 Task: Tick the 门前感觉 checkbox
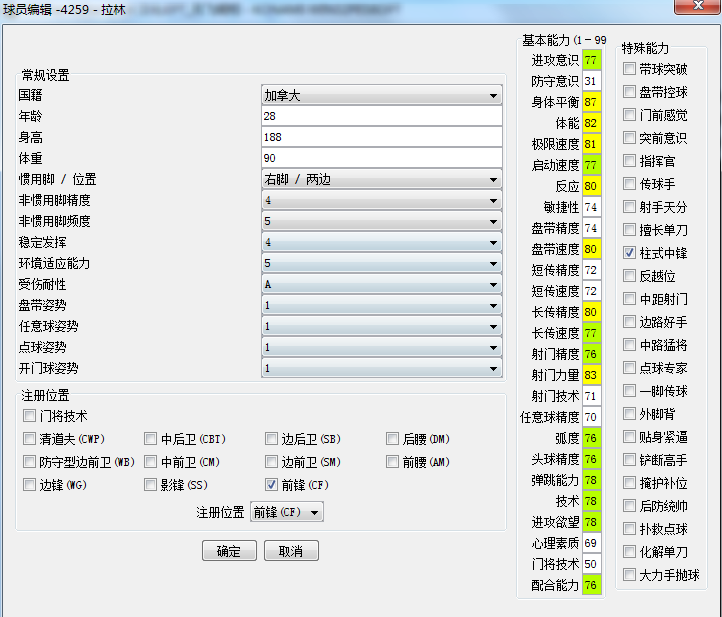629,115
